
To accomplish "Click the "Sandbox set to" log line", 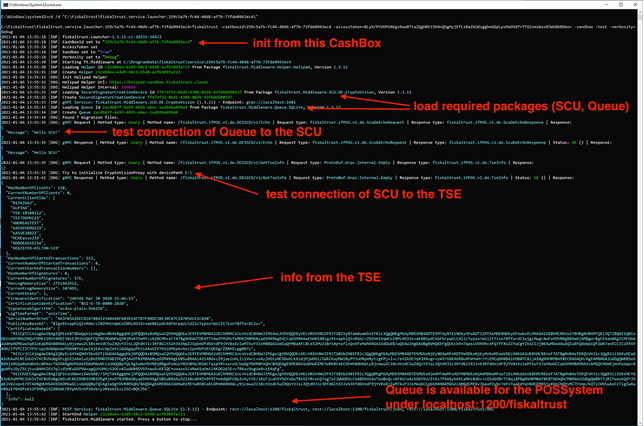I will coord(56,52).
